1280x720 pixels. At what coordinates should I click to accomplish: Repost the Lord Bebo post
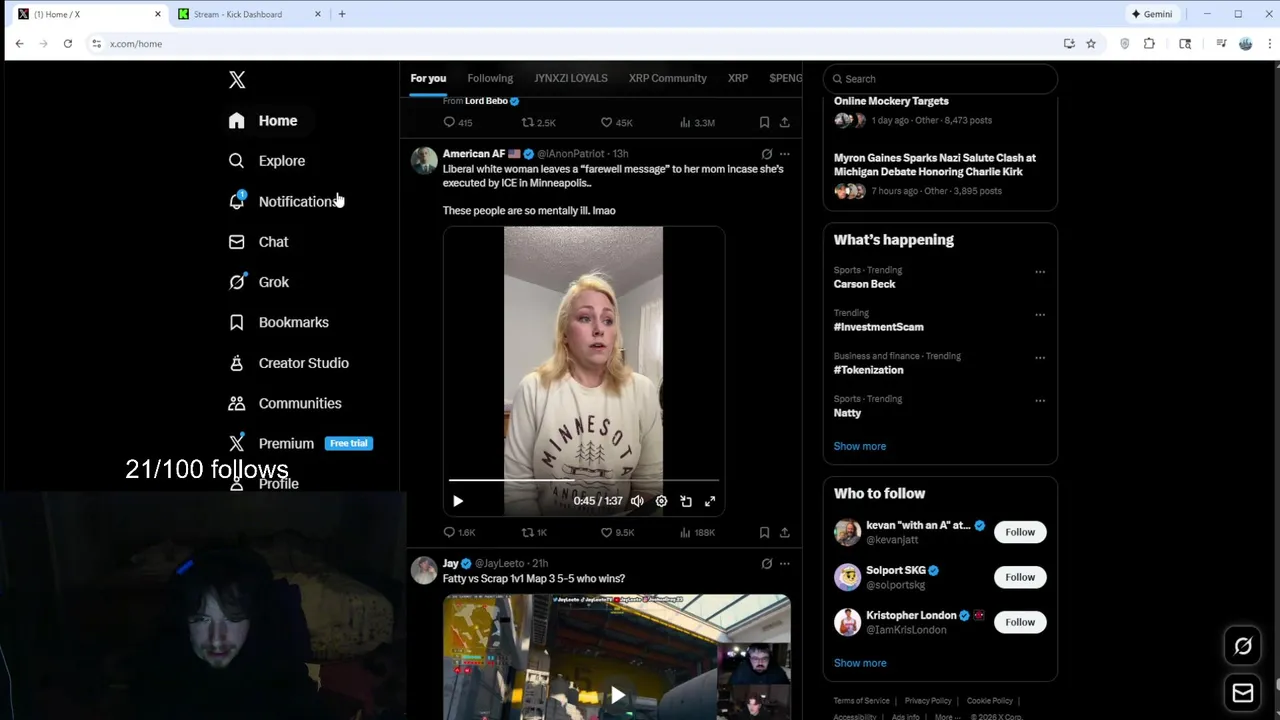pyautogui.click(x=538, y=123)
